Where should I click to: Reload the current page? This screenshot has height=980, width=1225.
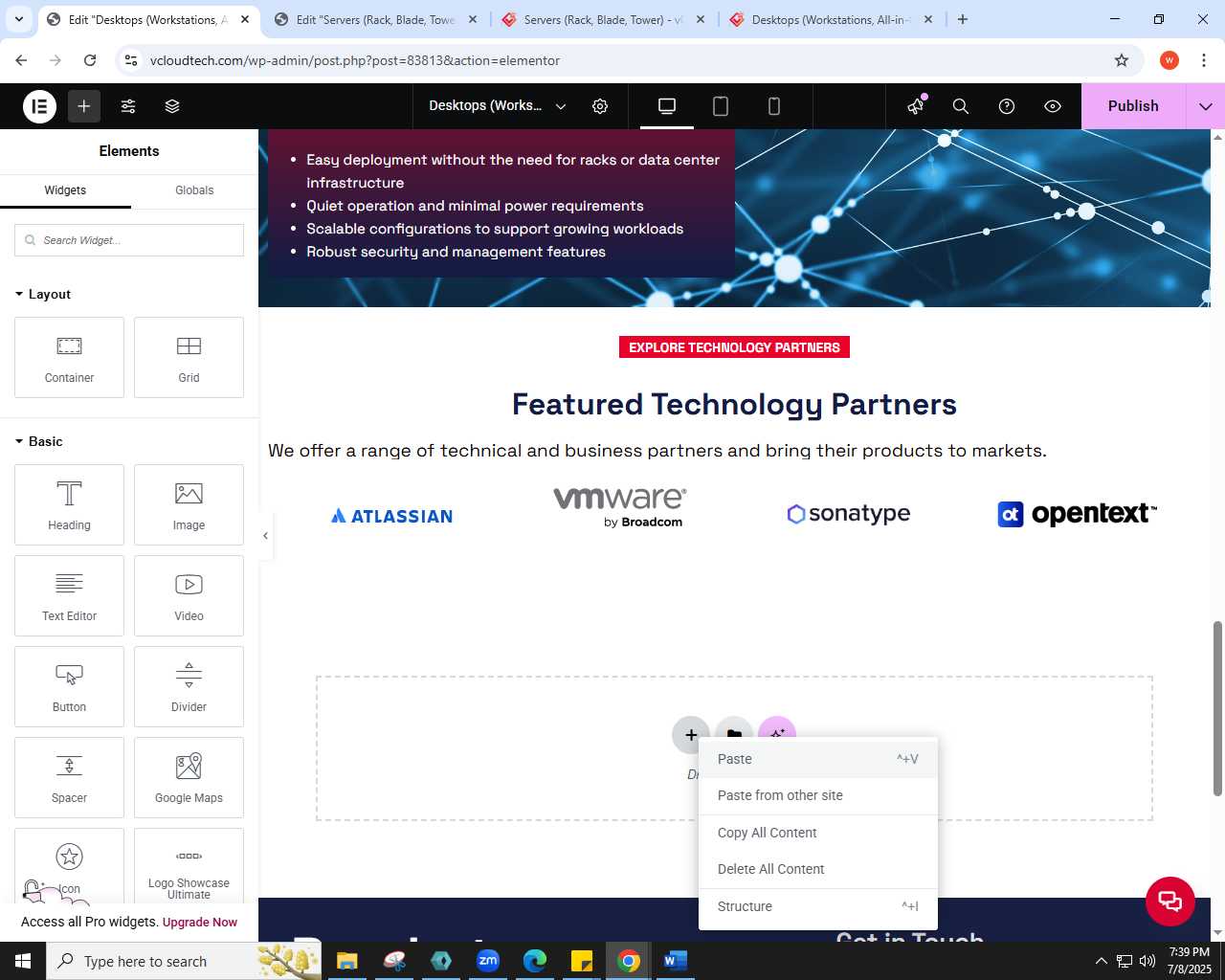pos(90,60)
